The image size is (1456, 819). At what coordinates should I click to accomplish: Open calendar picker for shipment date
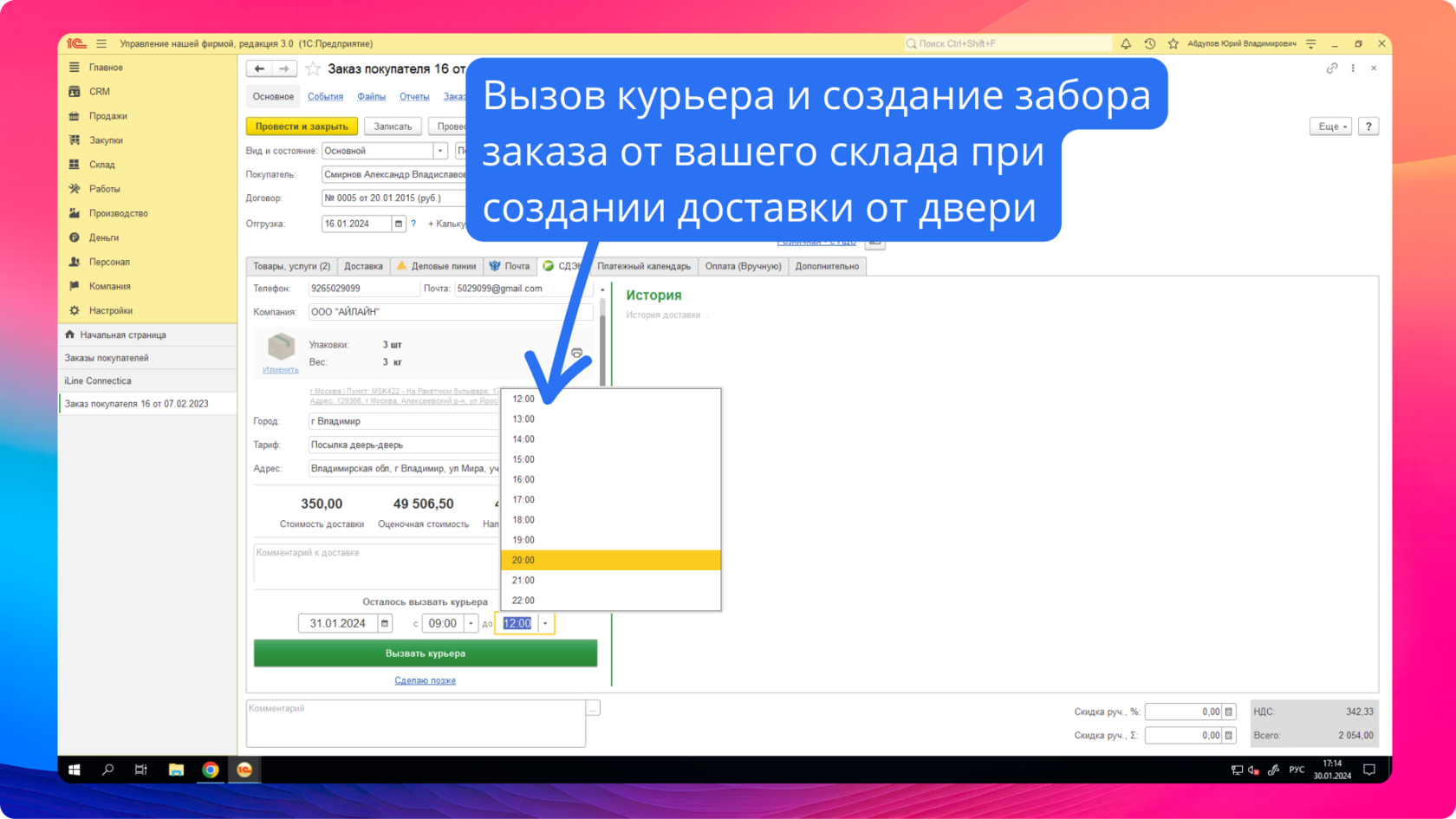399,224
